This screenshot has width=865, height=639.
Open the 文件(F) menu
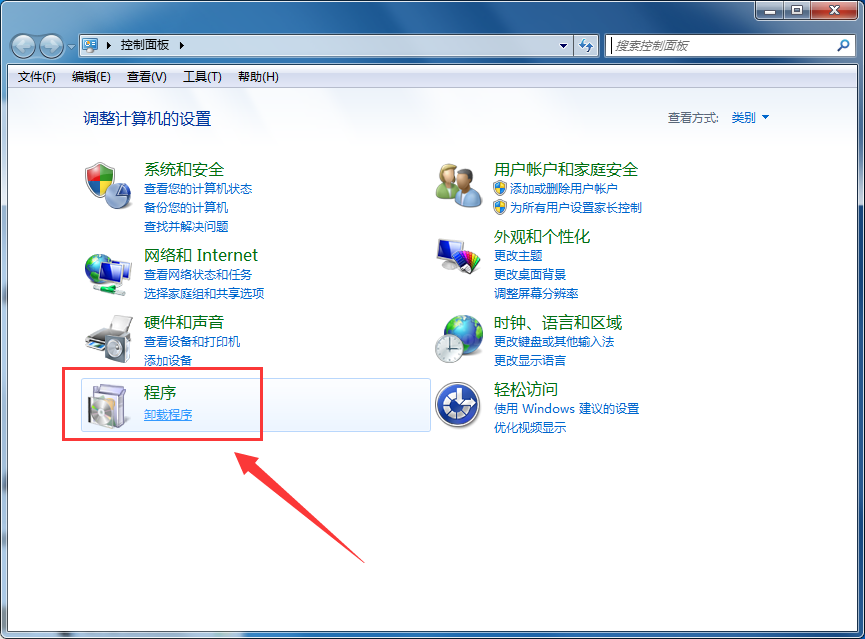coord(36,77)
